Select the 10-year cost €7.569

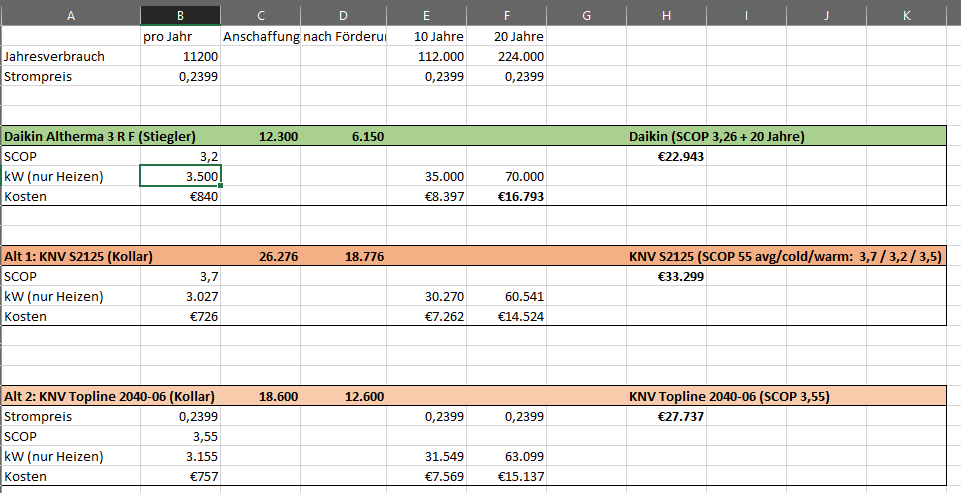tap(427, 476)
